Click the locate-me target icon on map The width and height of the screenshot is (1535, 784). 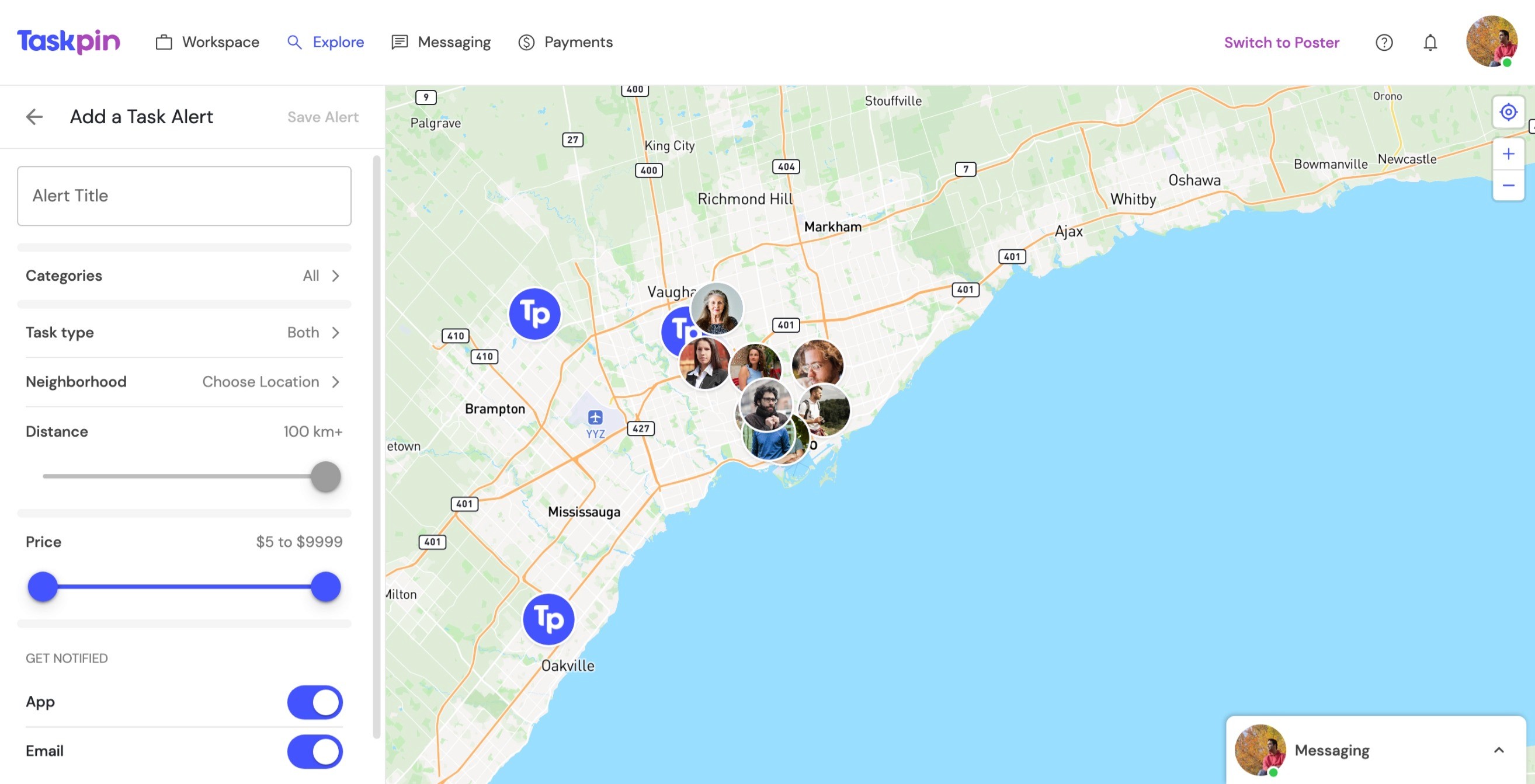click(x=1508, y=112)
